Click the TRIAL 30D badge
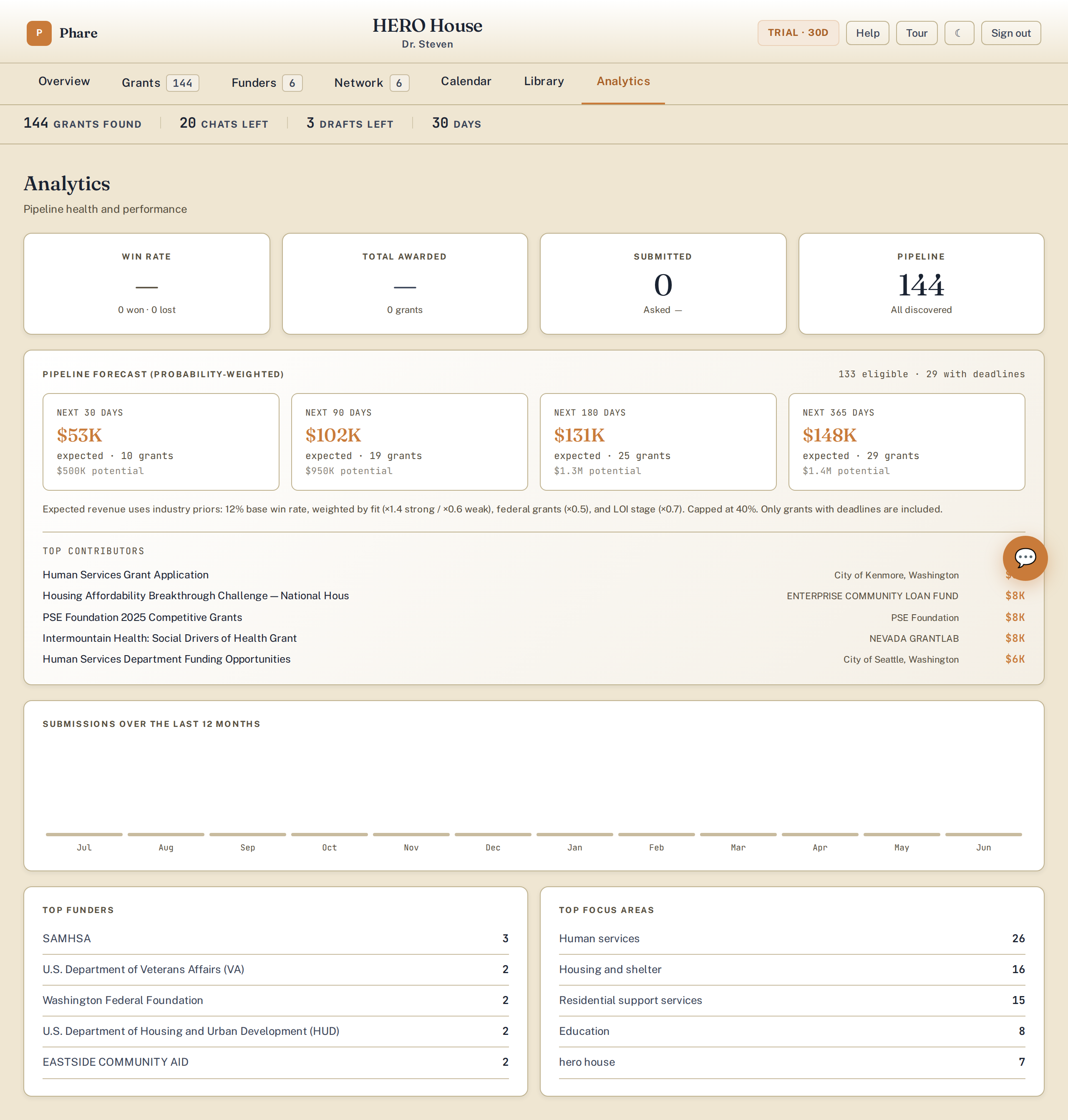 pyautogui.click(x=798, y=33)
